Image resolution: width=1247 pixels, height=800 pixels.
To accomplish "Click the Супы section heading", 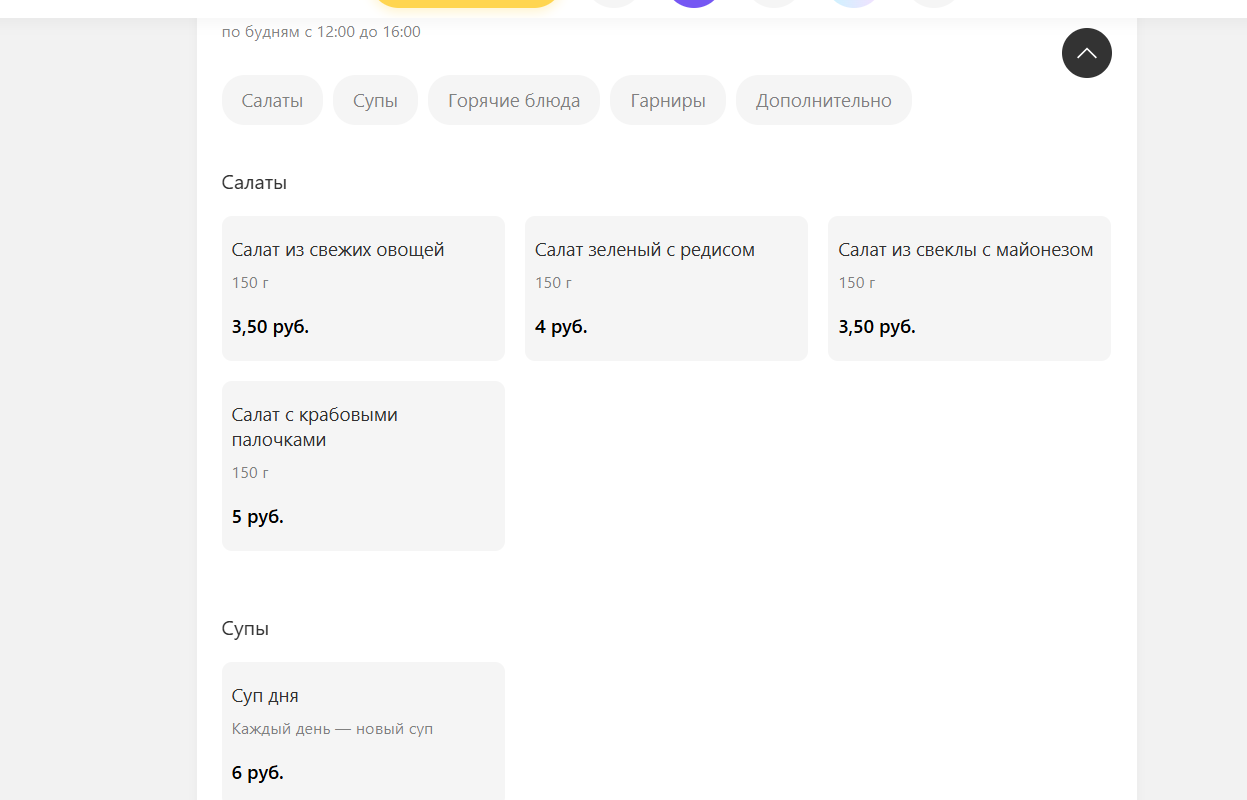I will [x=245, y=629].
